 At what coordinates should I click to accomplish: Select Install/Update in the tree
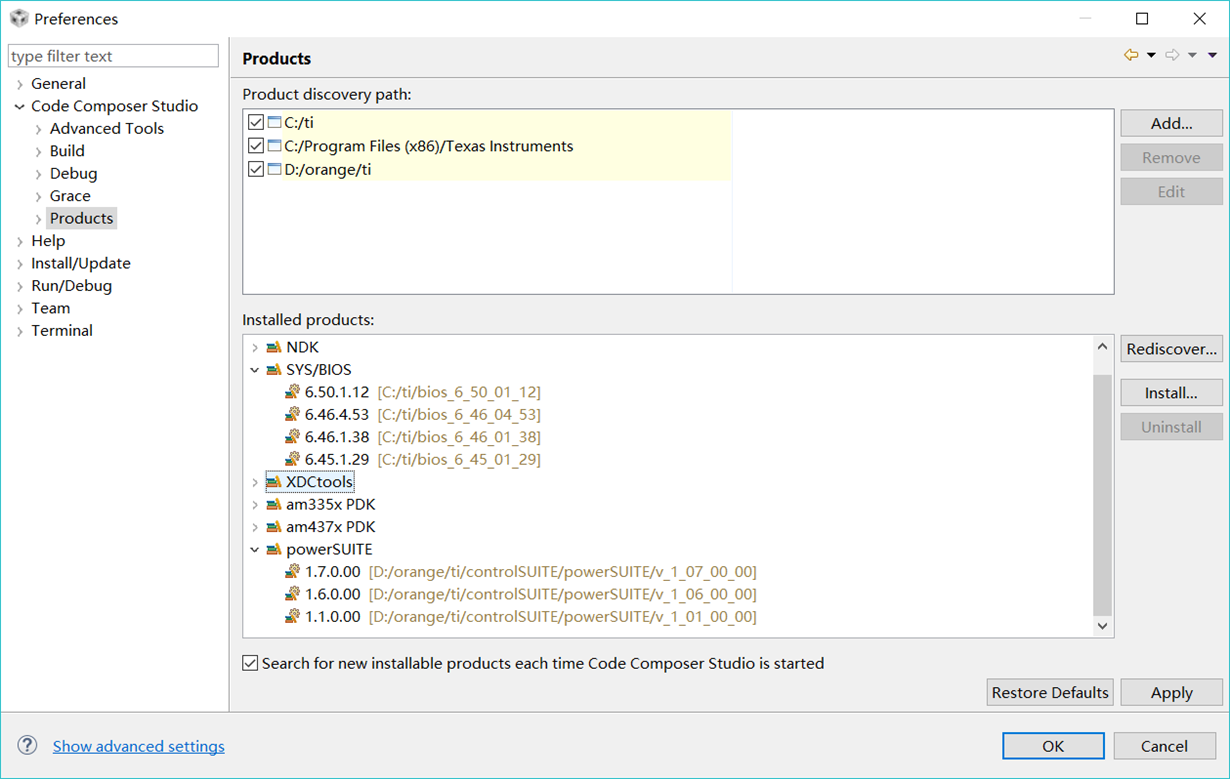81,263
